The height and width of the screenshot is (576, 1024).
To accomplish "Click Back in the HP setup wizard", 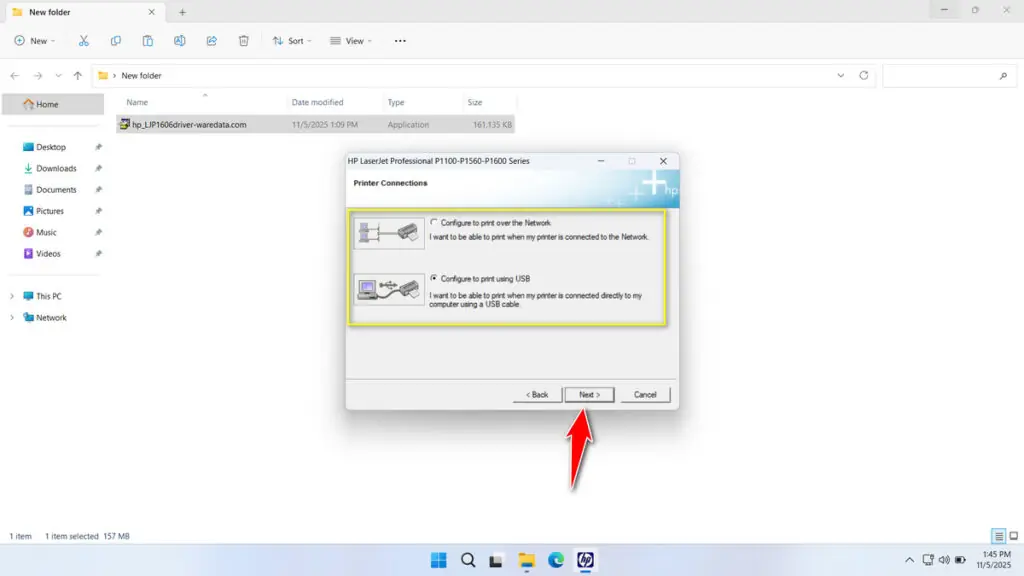I will pos(537,394).
